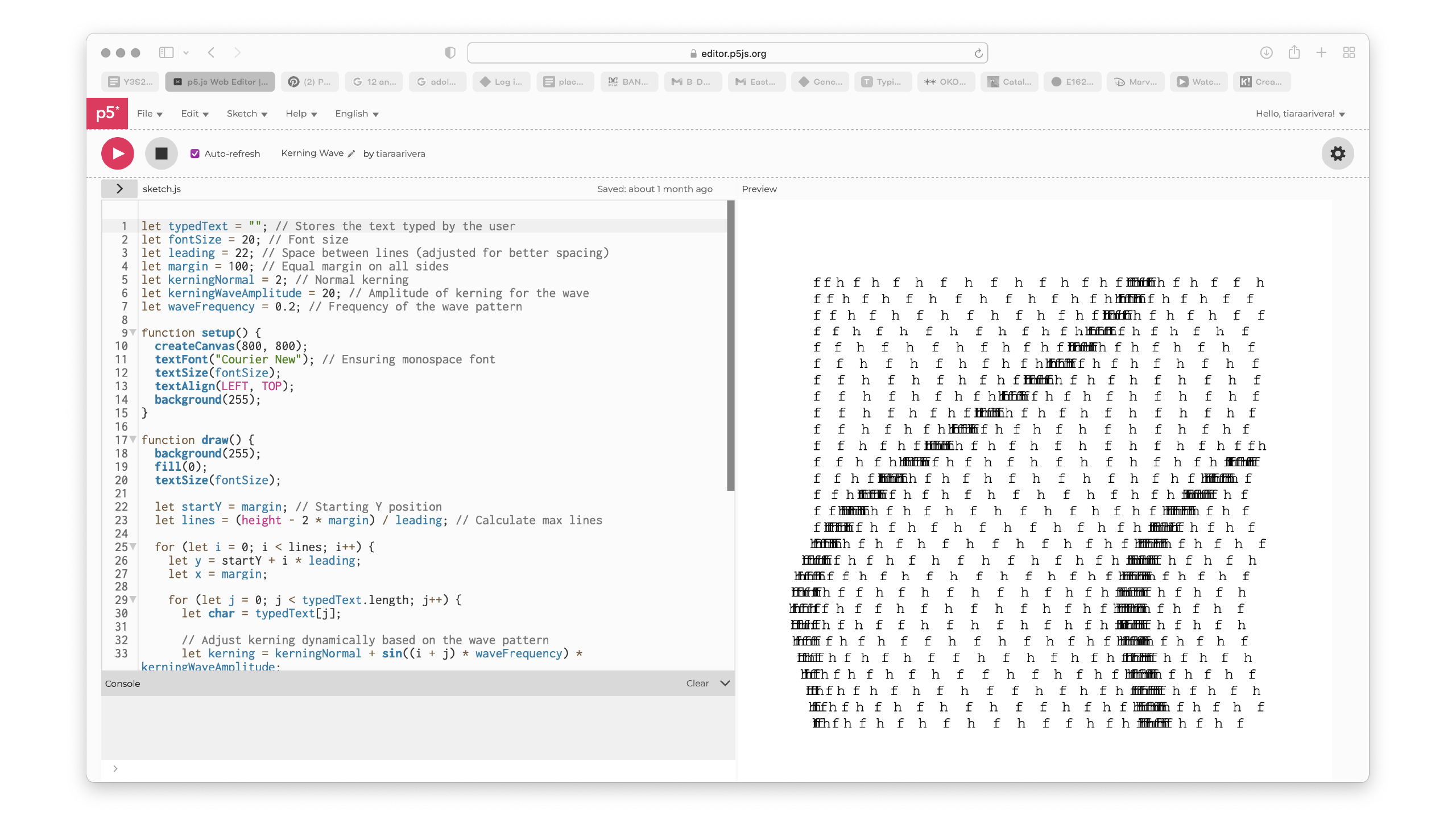Expand the file sidebar arrow

tap(119, 189)
